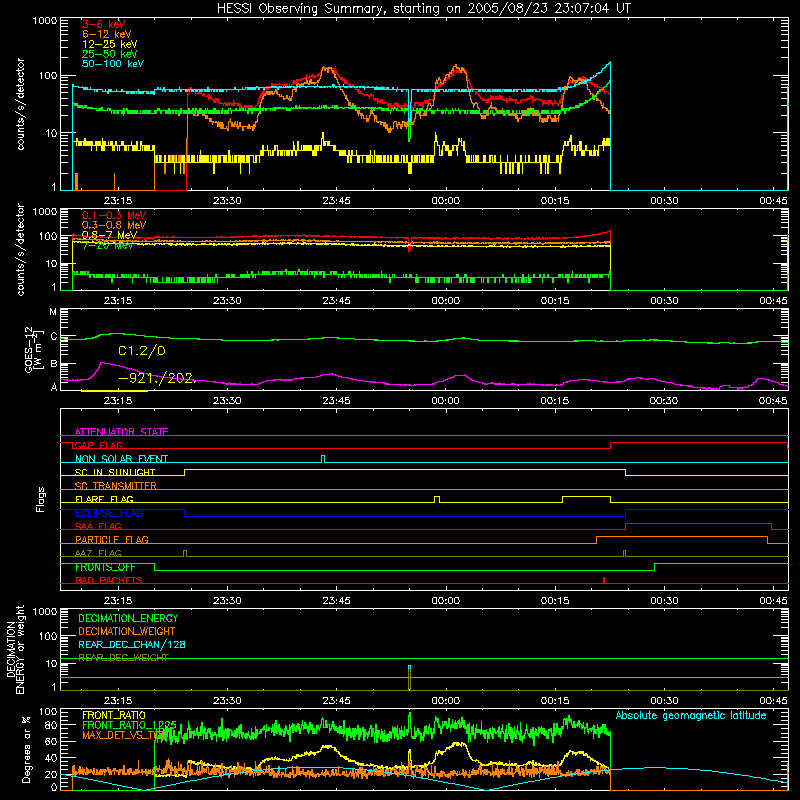Click the SAA_FLAG label

coord(98,526)
